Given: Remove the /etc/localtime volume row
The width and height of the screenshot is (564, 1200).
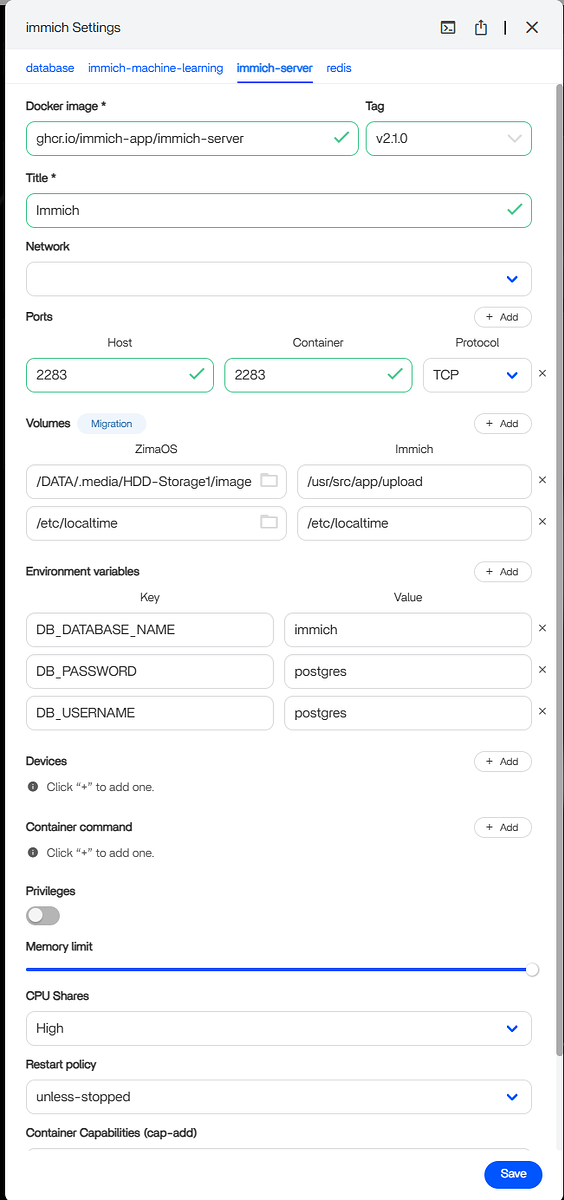Looking at the screenshot, I should pyautogui.click(x=543, y=521).
